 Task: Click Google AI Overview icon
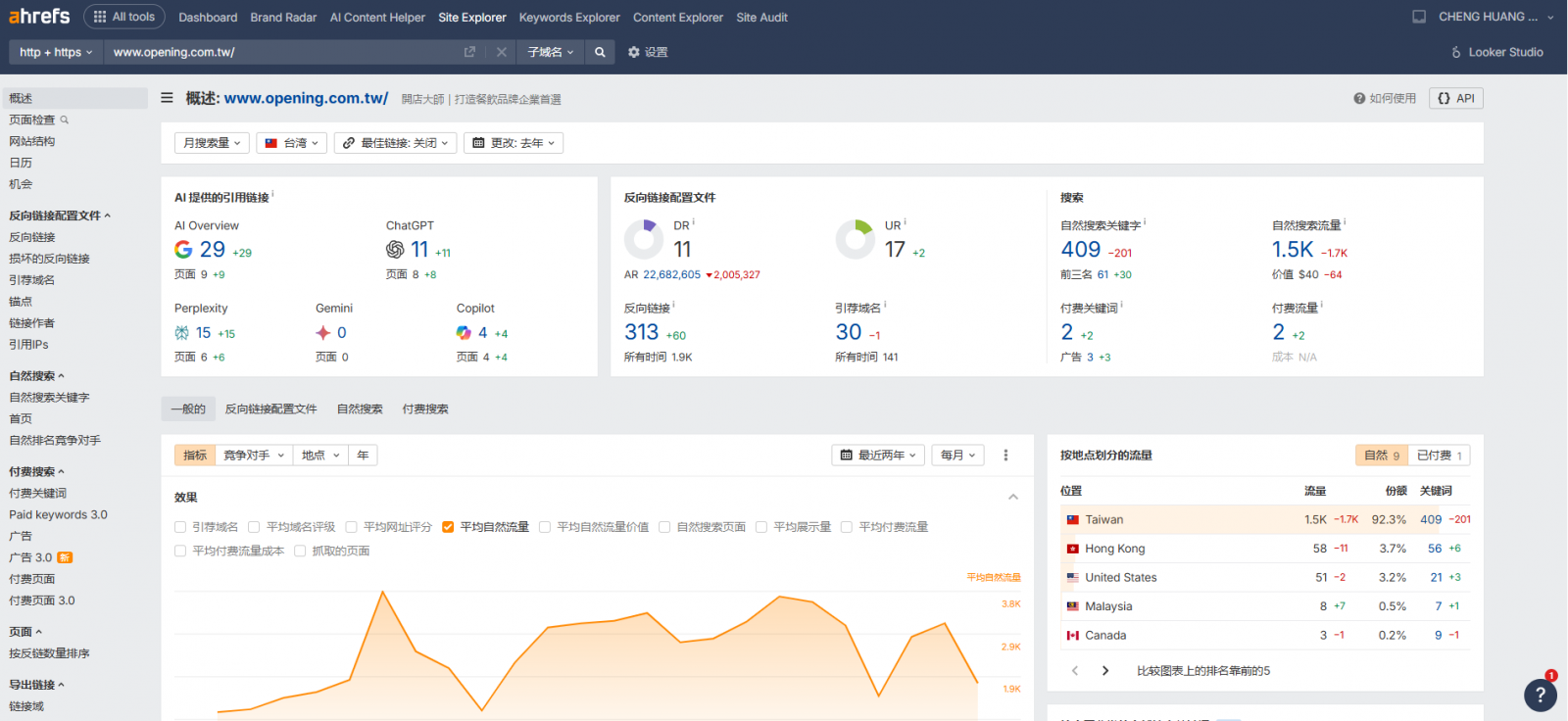coord(183,250)
